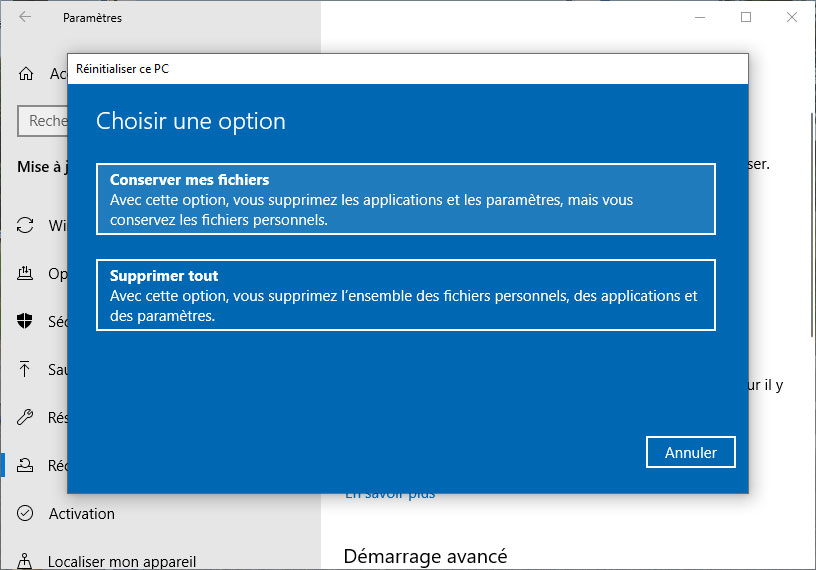This screenshot has height=570, width=816.
Task: Maximize the Paramètres window
Action: [746, 17]
